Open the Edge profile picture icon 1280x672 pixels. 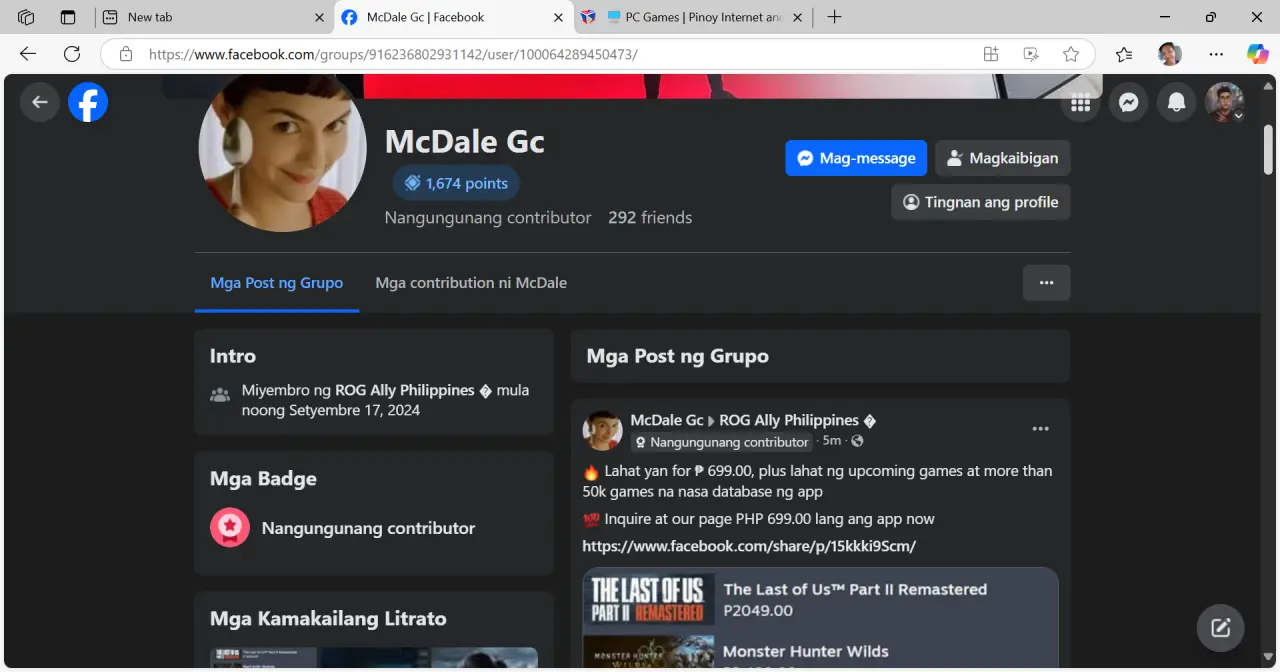click(x=1170, y=54)
